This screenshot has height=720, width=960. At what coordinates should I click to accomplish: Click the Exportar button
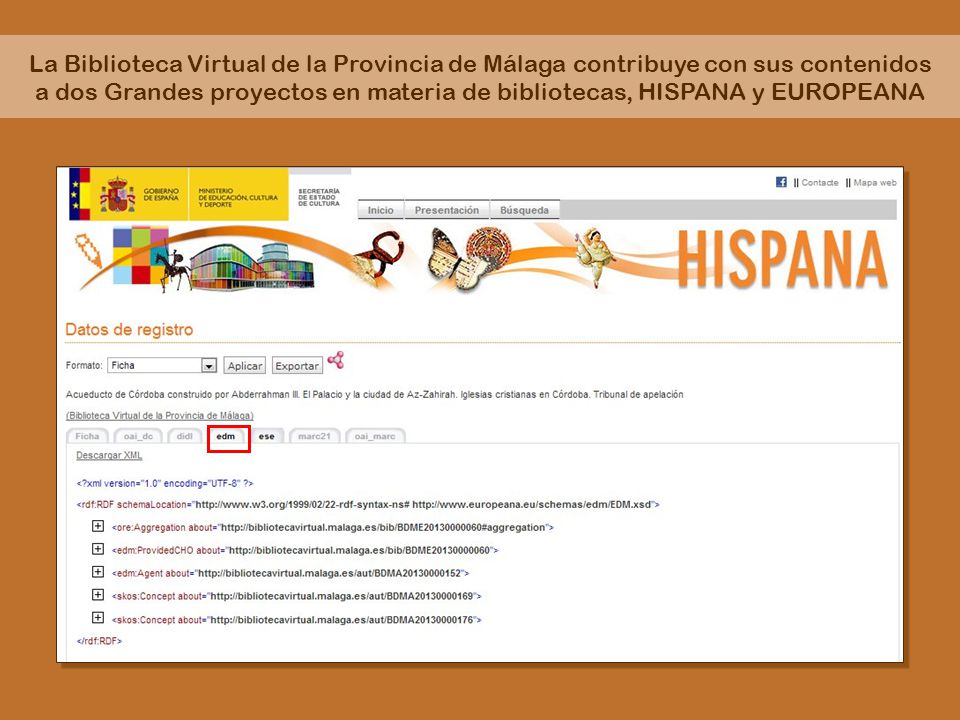297,366
